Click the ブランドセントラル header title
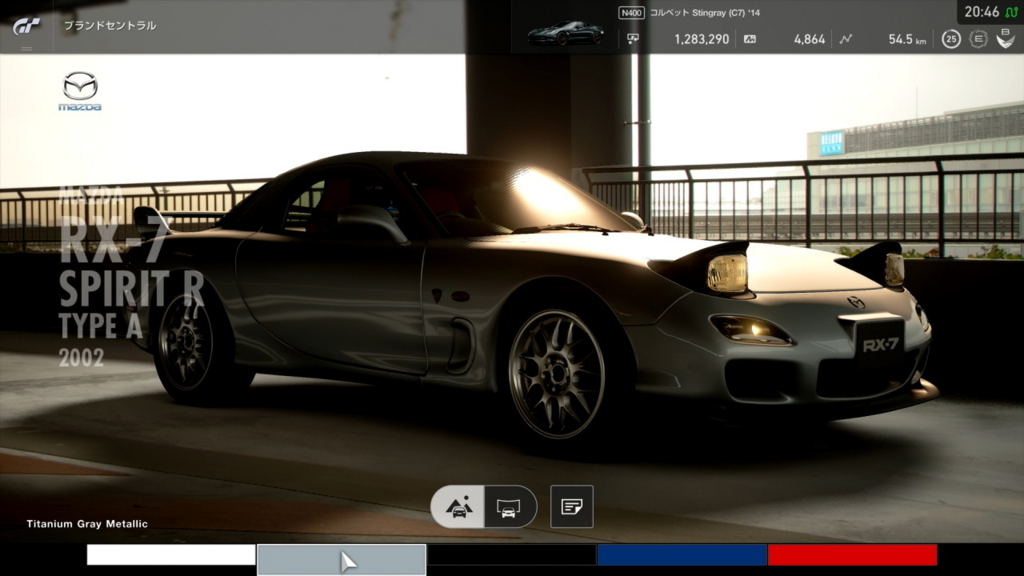This screenshot has width=1024, height=576. (x=110, y=25)
